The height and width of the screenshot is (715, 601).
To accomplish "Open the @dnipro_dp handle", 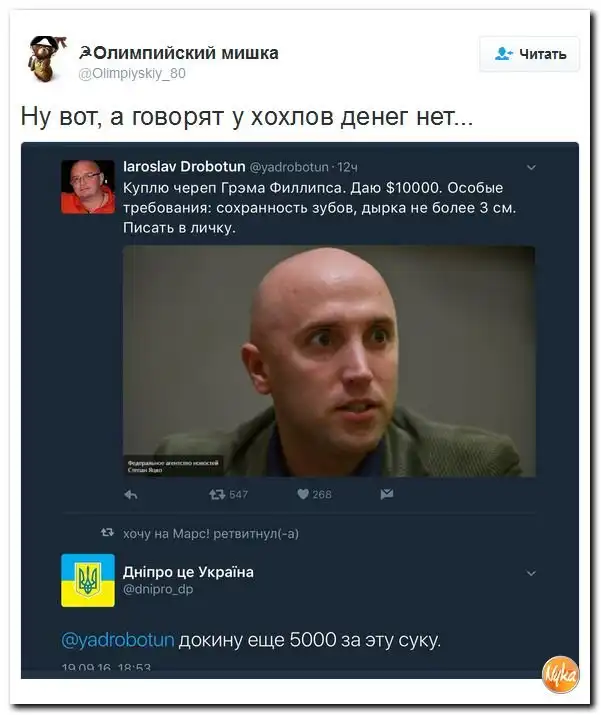I will (158, 589).
